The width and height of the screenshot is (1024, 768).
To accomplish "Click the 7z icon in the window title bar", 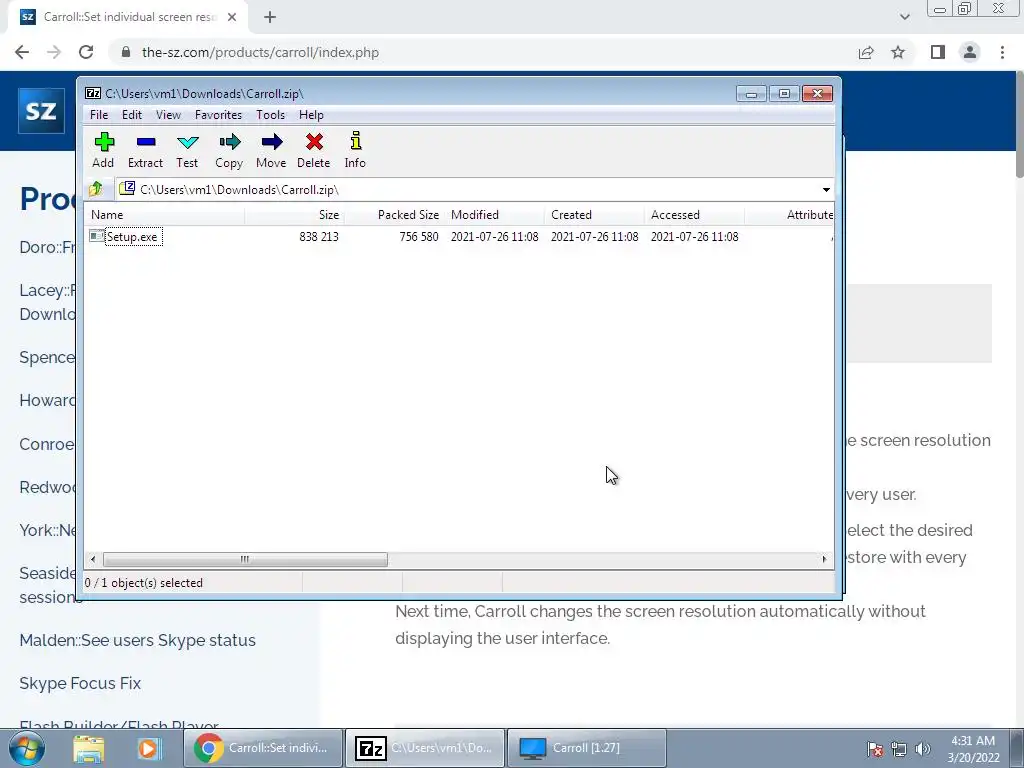I will 93,93.
